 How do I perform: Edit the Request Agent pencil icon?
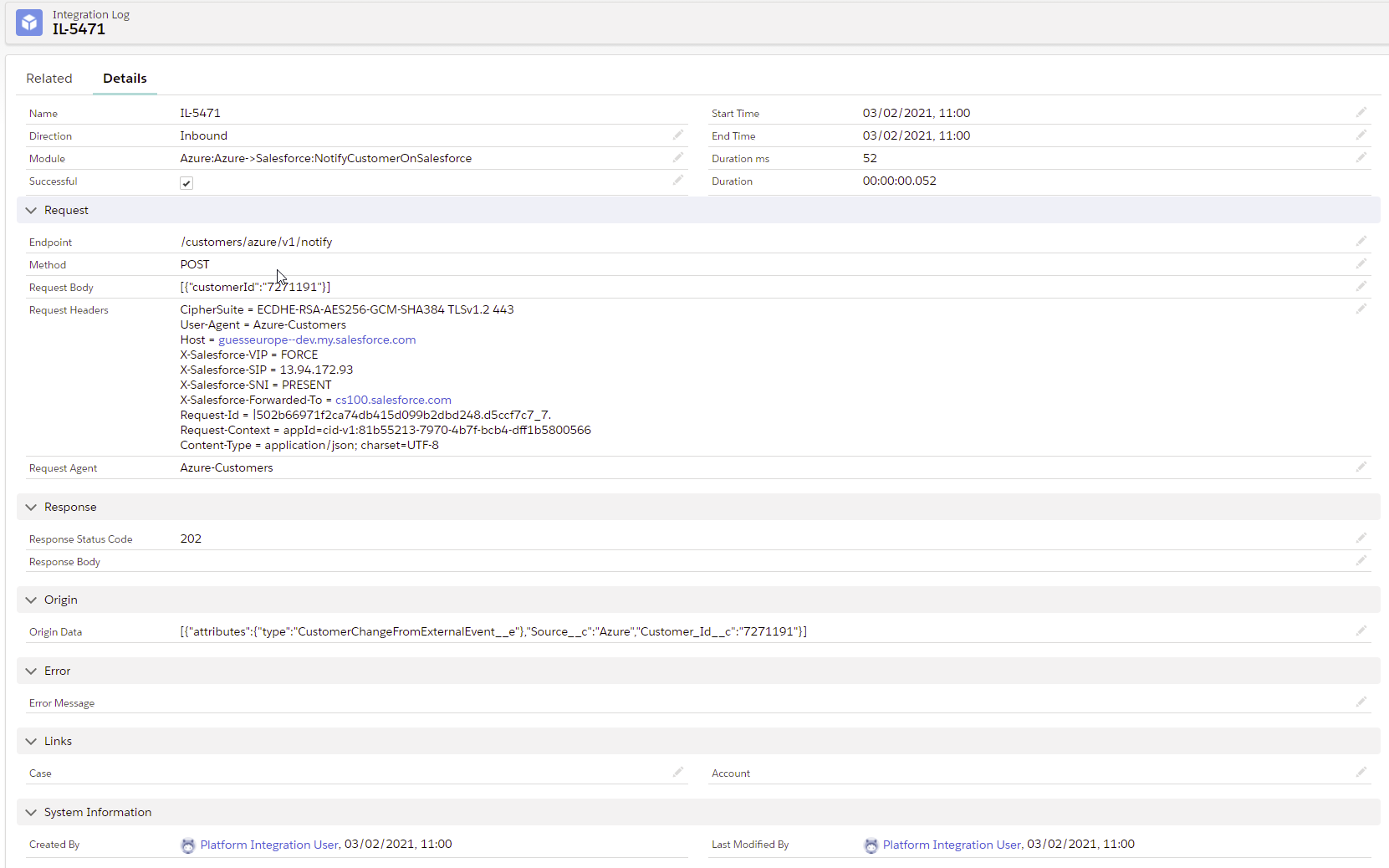(x=1361, y=467)
